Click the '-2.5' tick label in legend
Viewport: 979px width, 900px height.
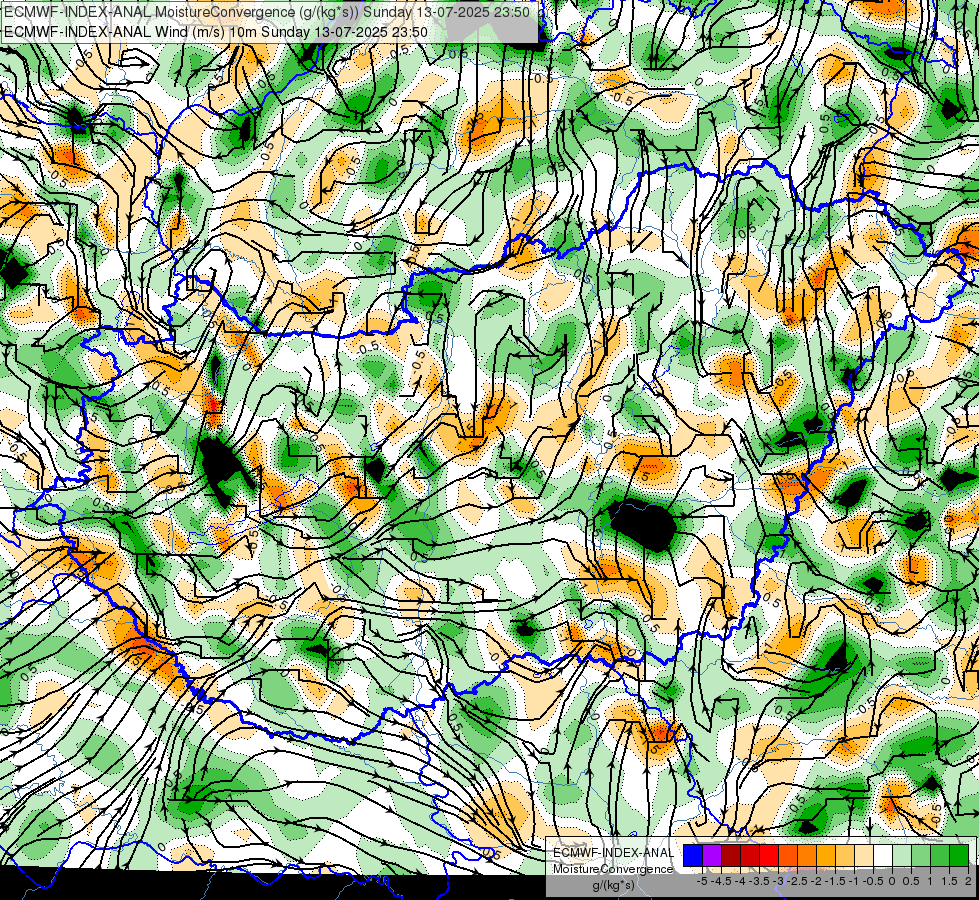pos(797,881)
